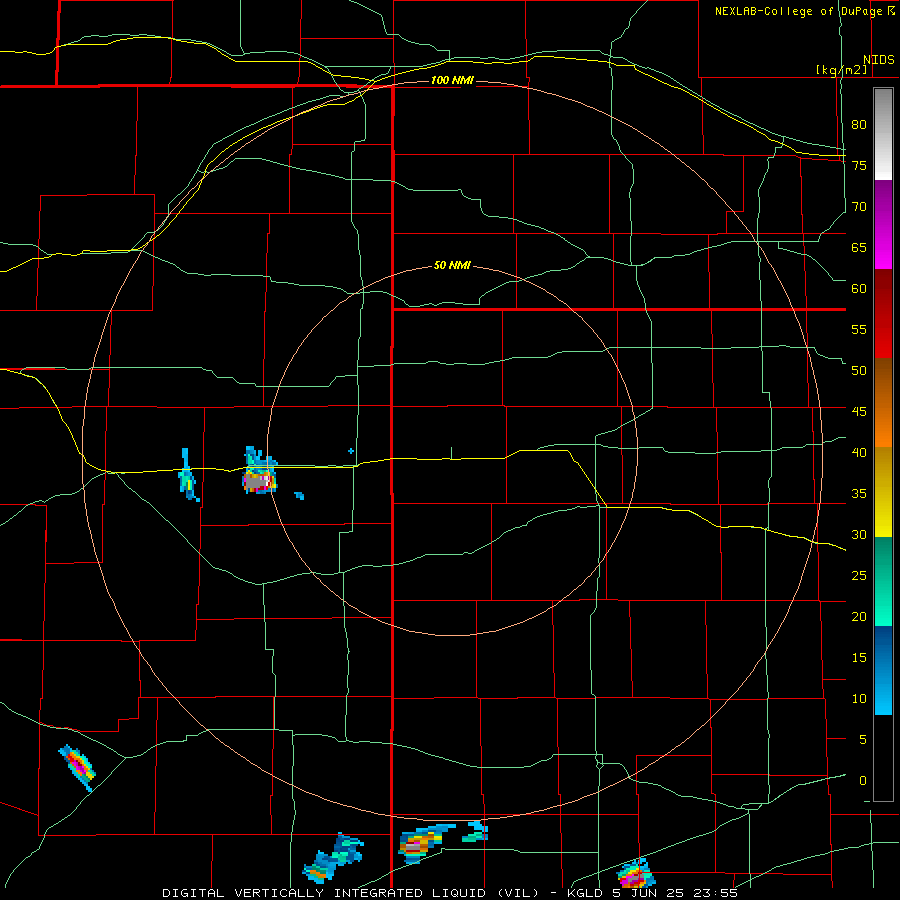This screenshot has height=900, width=900.
Task: Click the '[kg/m2]' units label
Action: pyautogui.click(x=841, y=70)
